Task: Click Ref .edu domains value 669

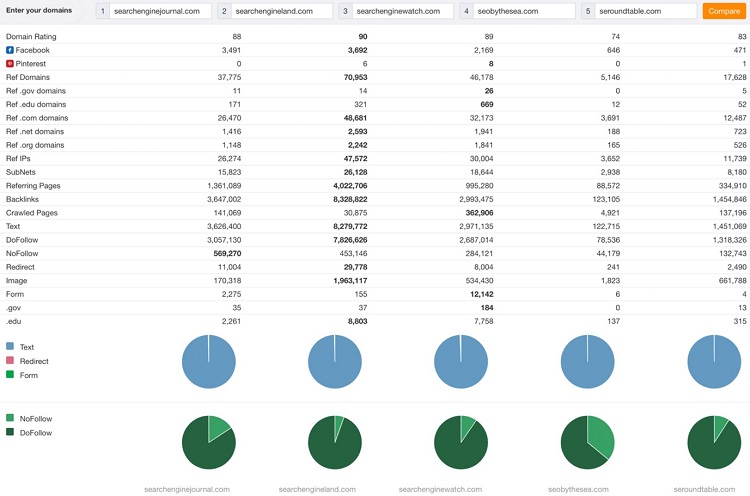Action: 487,104
